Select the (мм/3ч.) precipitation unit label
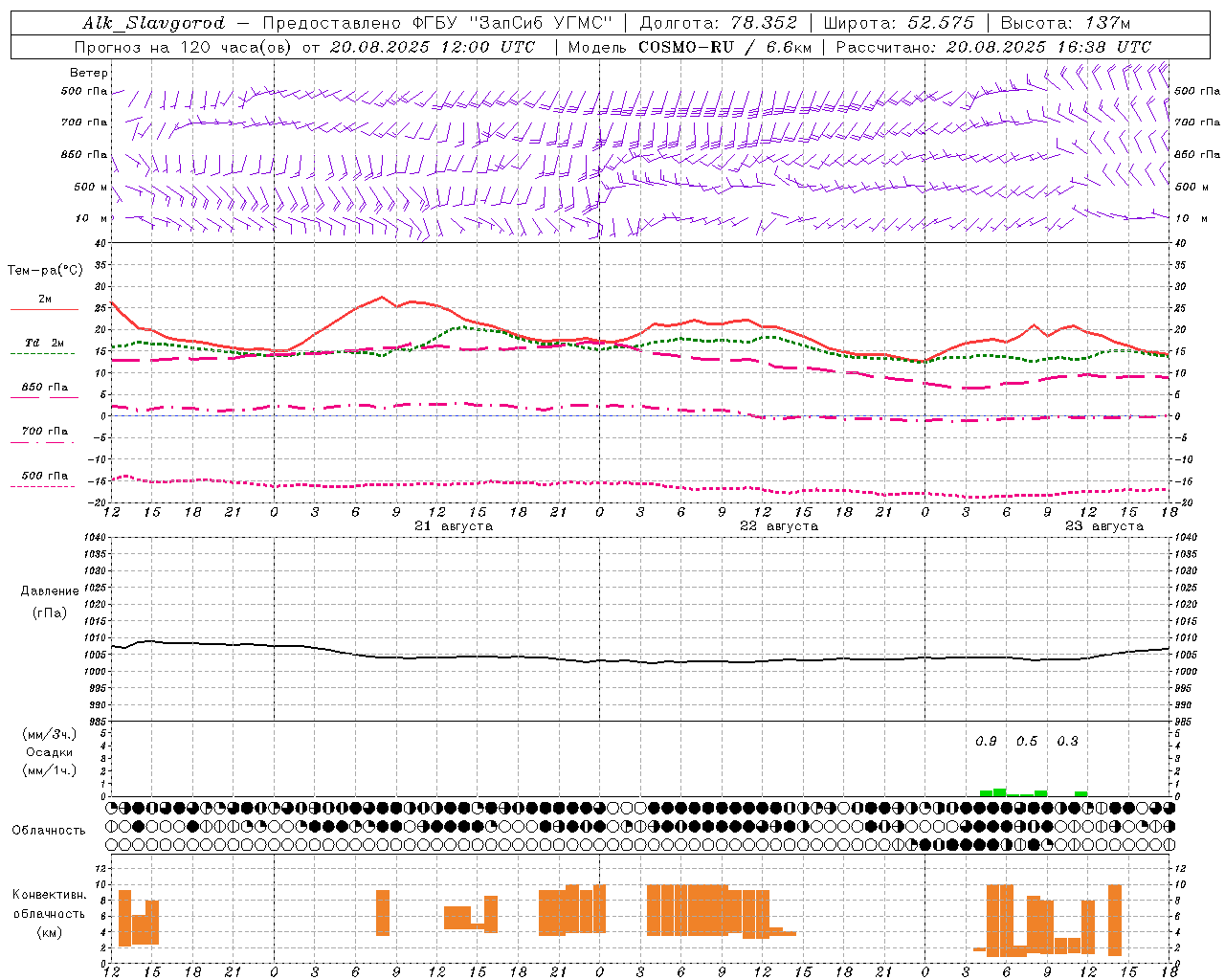The image size is (1225, 980). coord(49,734)
